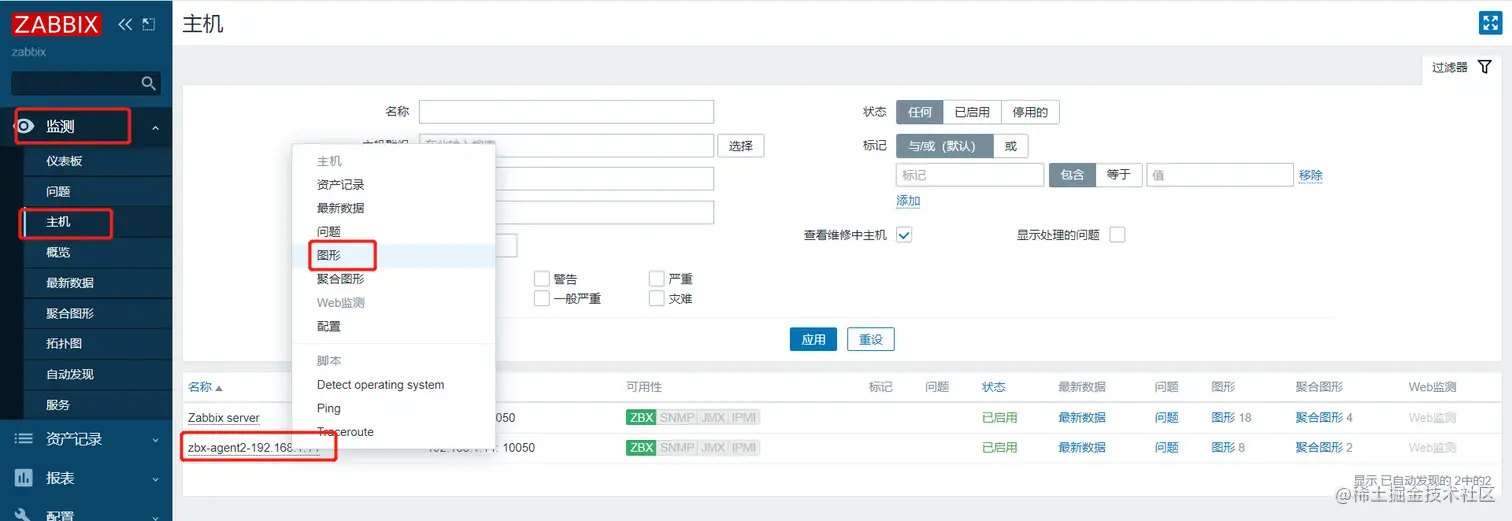Viewport: 1512px width, 521px height.
Task: Click the 值 tag value input
Action: (1220, 175)
